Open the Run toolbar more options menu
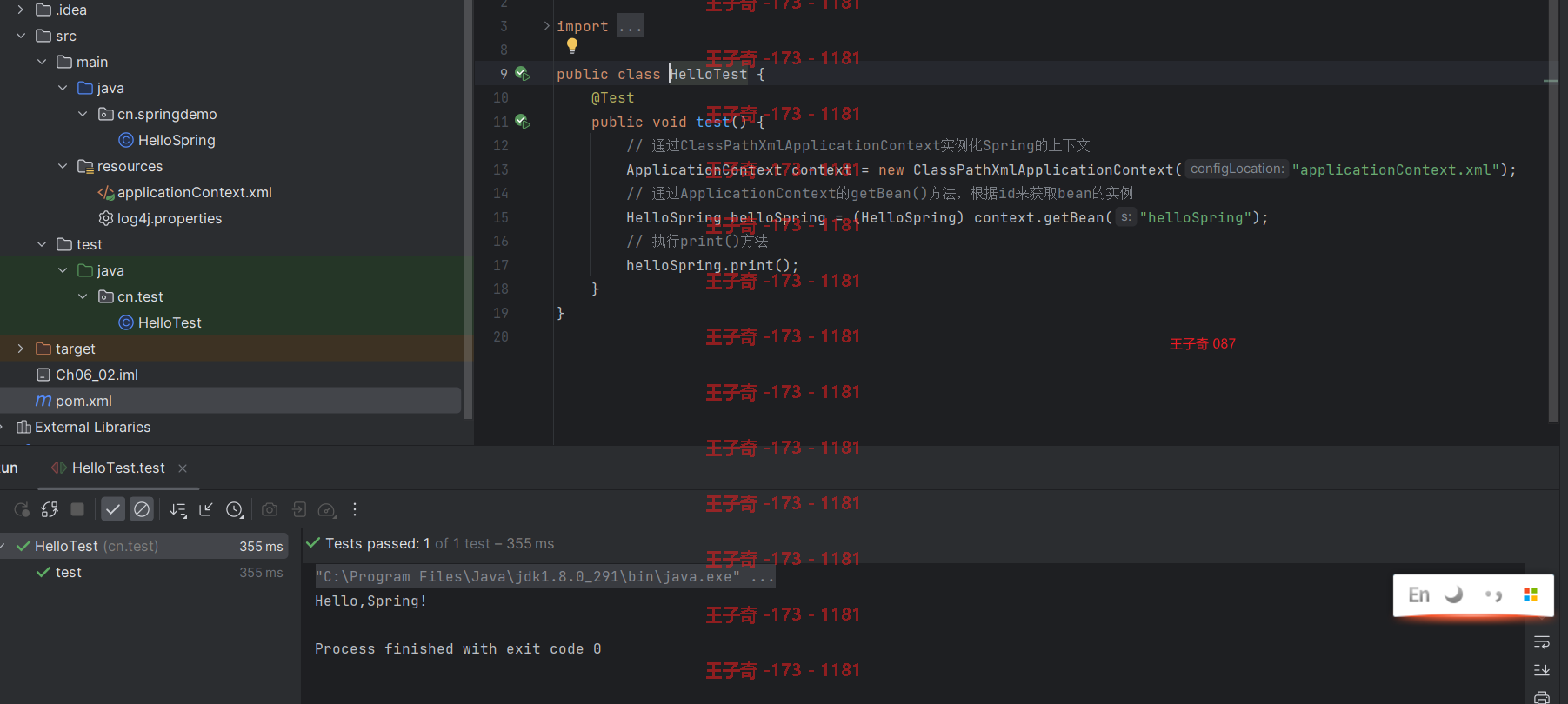The height and width of the screenshot is (704, 1568). tap(355, 510)
